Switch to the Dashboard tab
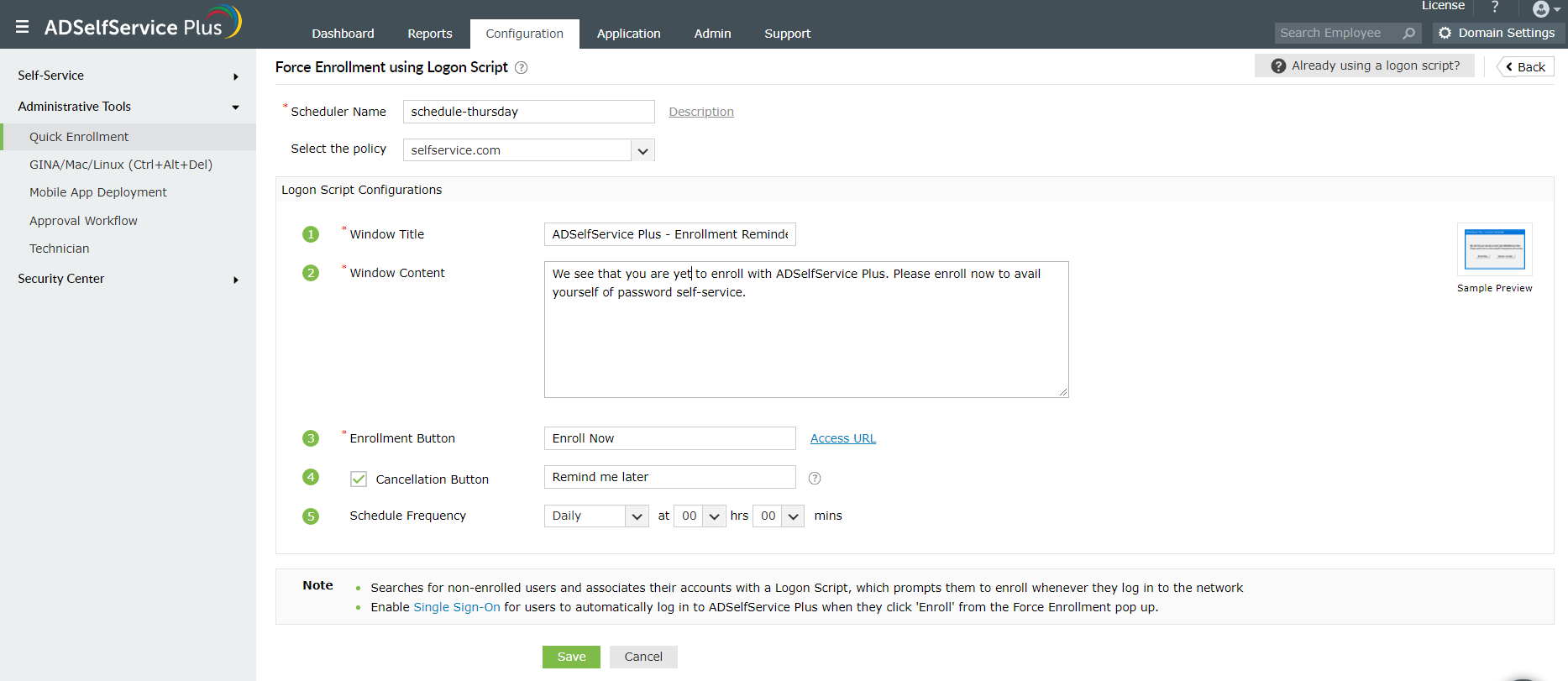Viewport: 1568px width, 681px height. pyautogui.click(x=343, y=34)
